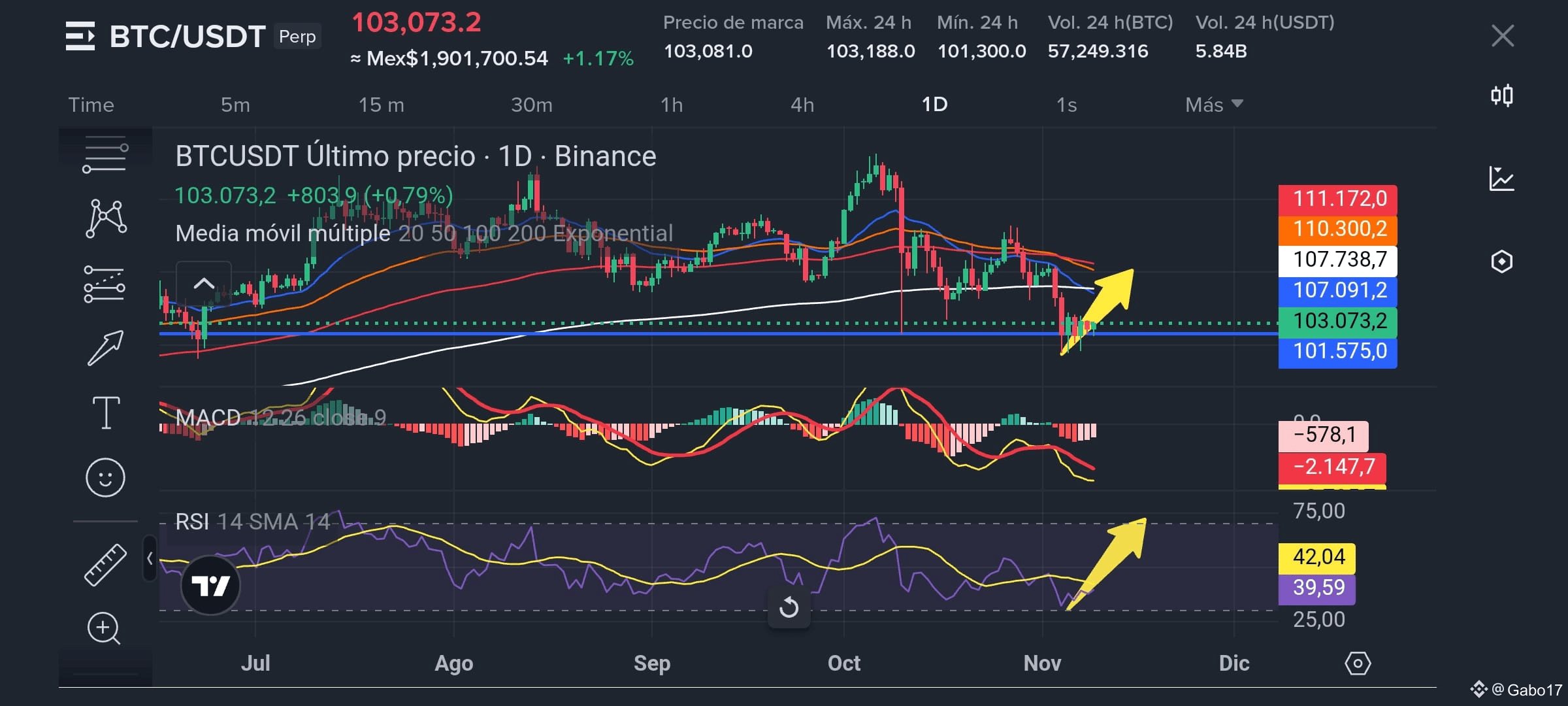Click the Nov label on time axis
This screenshot has height=706, width=1568.
[1042, 664]
